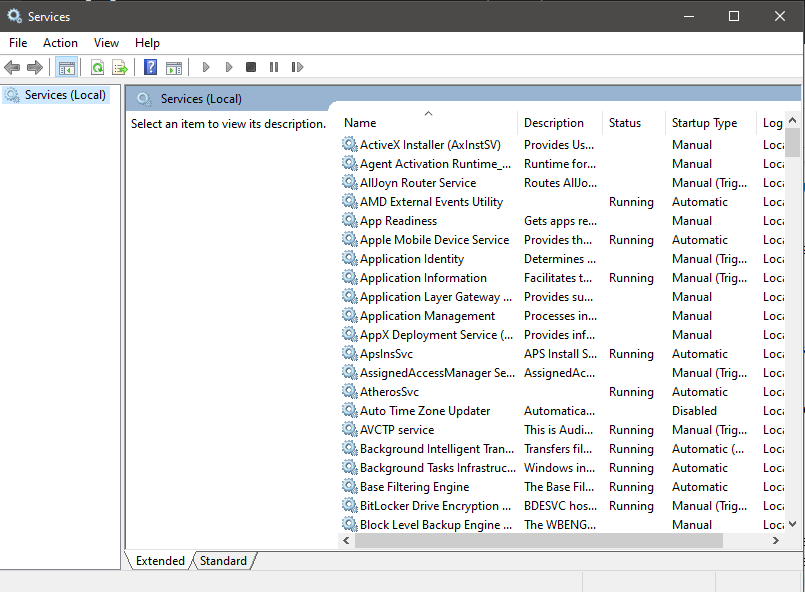Viewport: 805px width, 592px height.
Task: Maximize the Services window
Action: click(734, 16)
